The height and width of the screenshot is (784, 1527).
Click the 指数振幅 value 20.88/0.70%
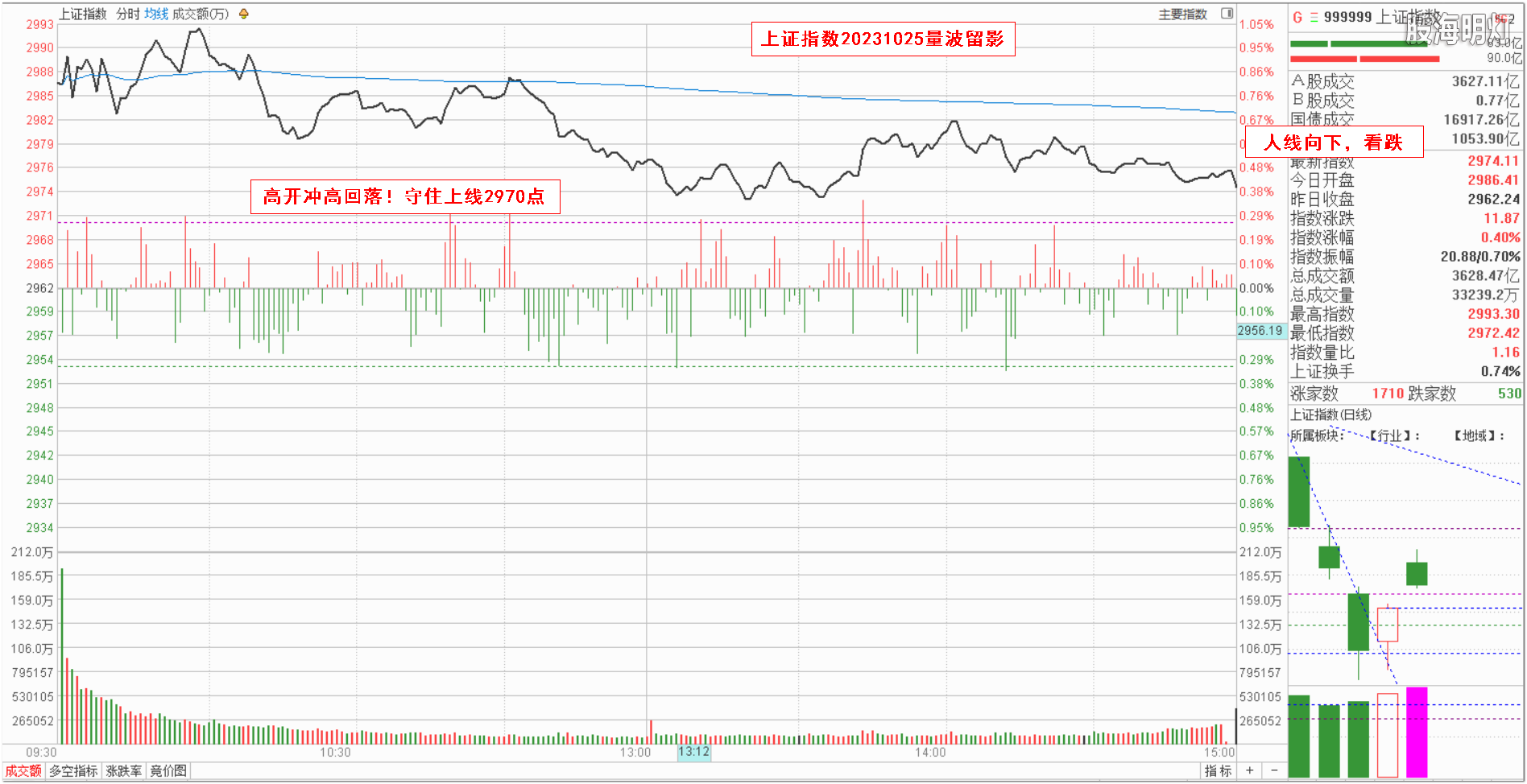1480,257
